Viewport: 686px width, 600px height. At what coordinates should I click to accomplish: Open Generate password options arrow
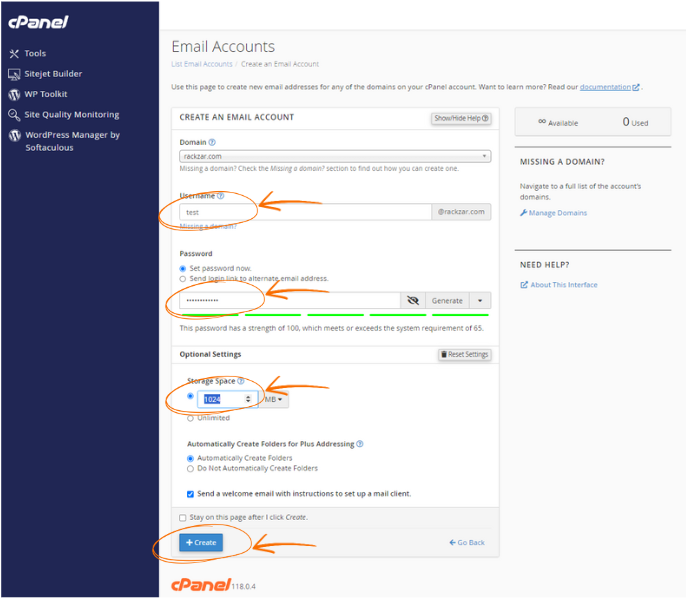point(480,301)
